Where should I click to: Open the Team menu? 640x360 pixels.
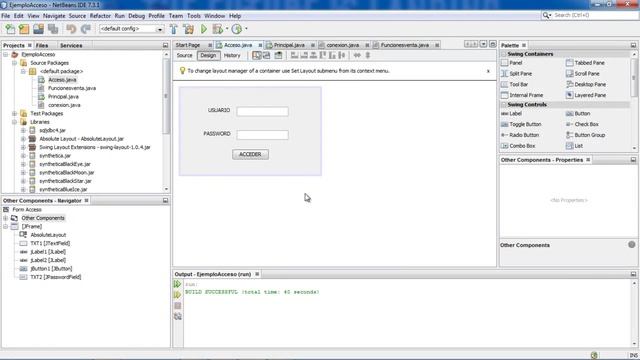[176, 16]
